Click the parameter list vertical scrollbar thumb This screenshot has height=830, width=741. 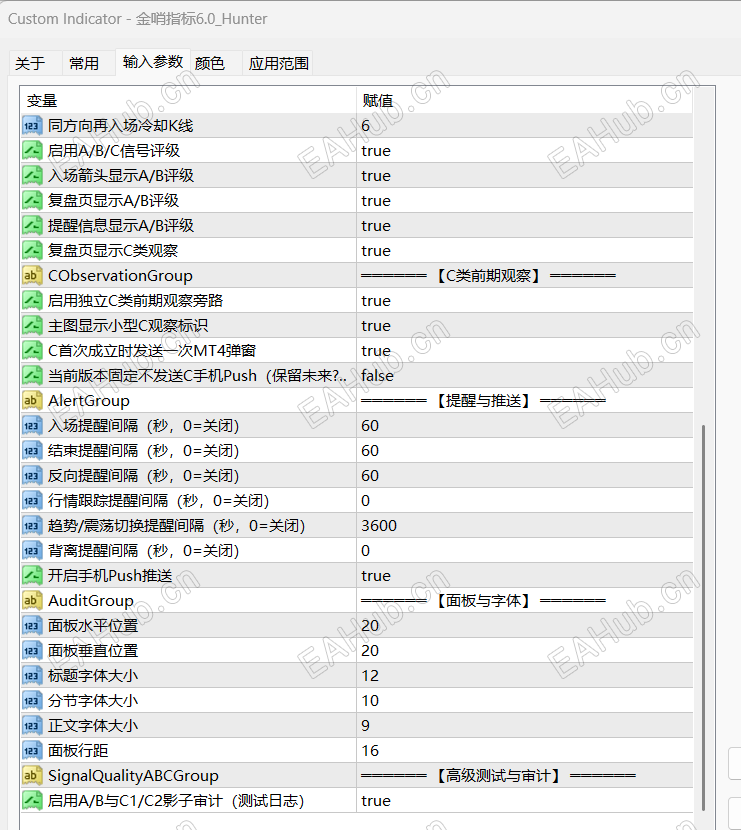pyautogui.click(x=703, y=617)
